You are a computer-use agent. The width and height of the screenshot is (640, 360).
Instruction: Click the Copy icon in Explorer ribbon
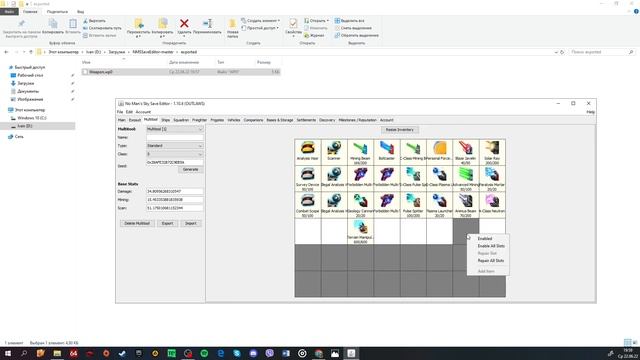pyautogui.click(x=53, y=24)
